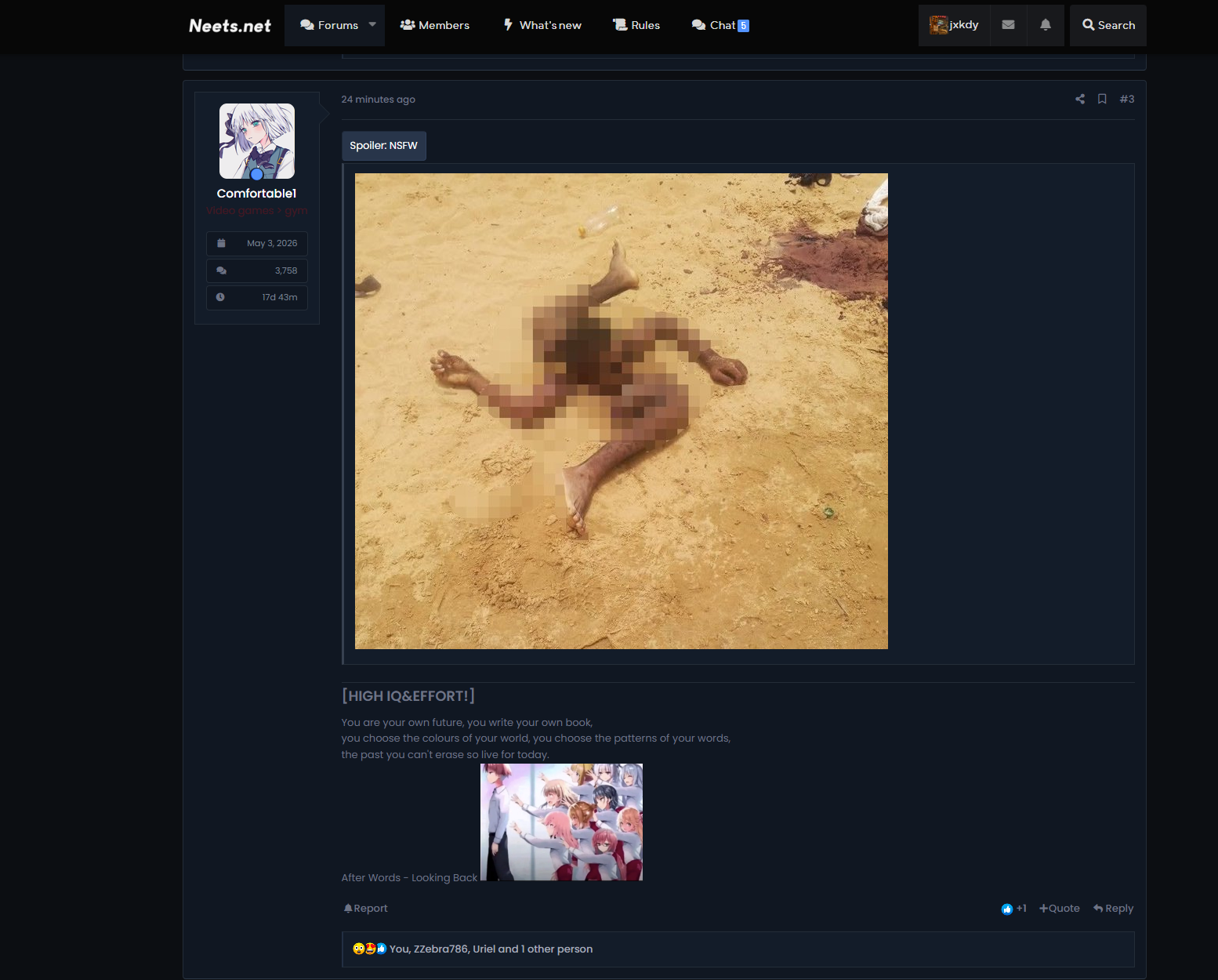Expand the Forums dropdown arrow
Screen dimensions: 1218x980
point(373,25)
